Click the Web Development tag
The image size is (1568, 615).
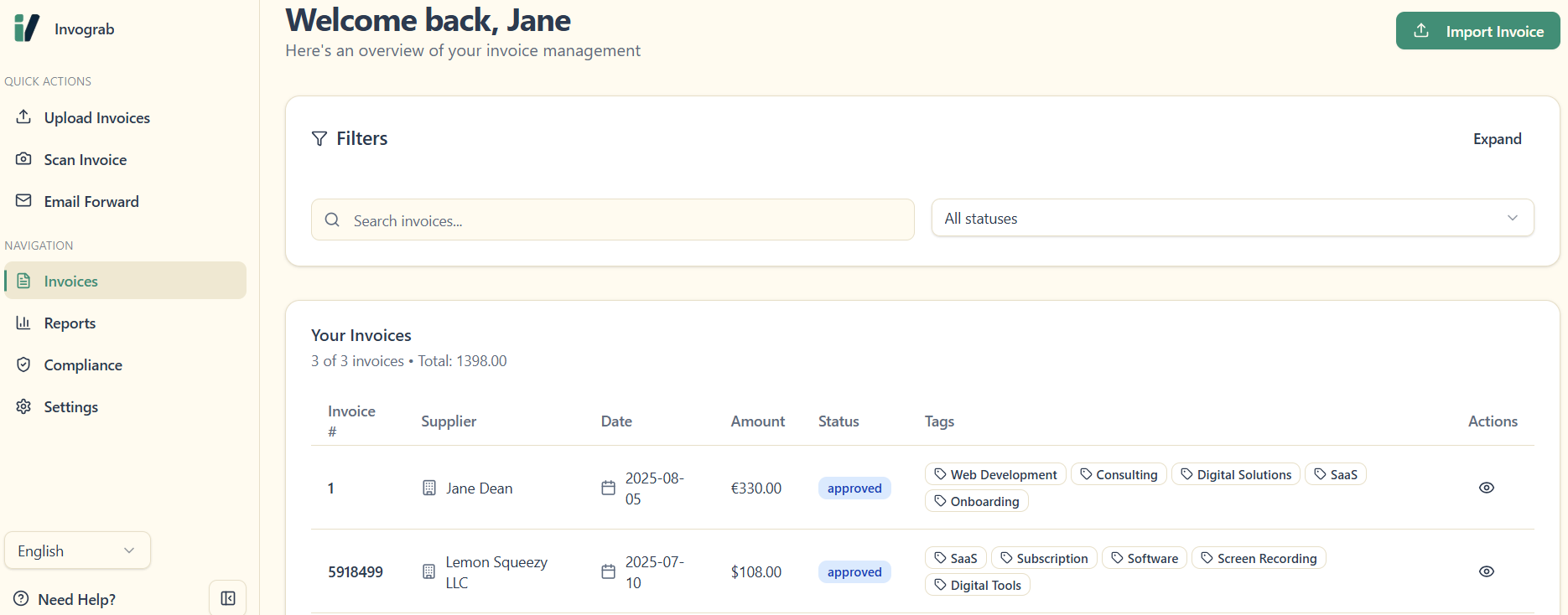[x=995, y=474]
